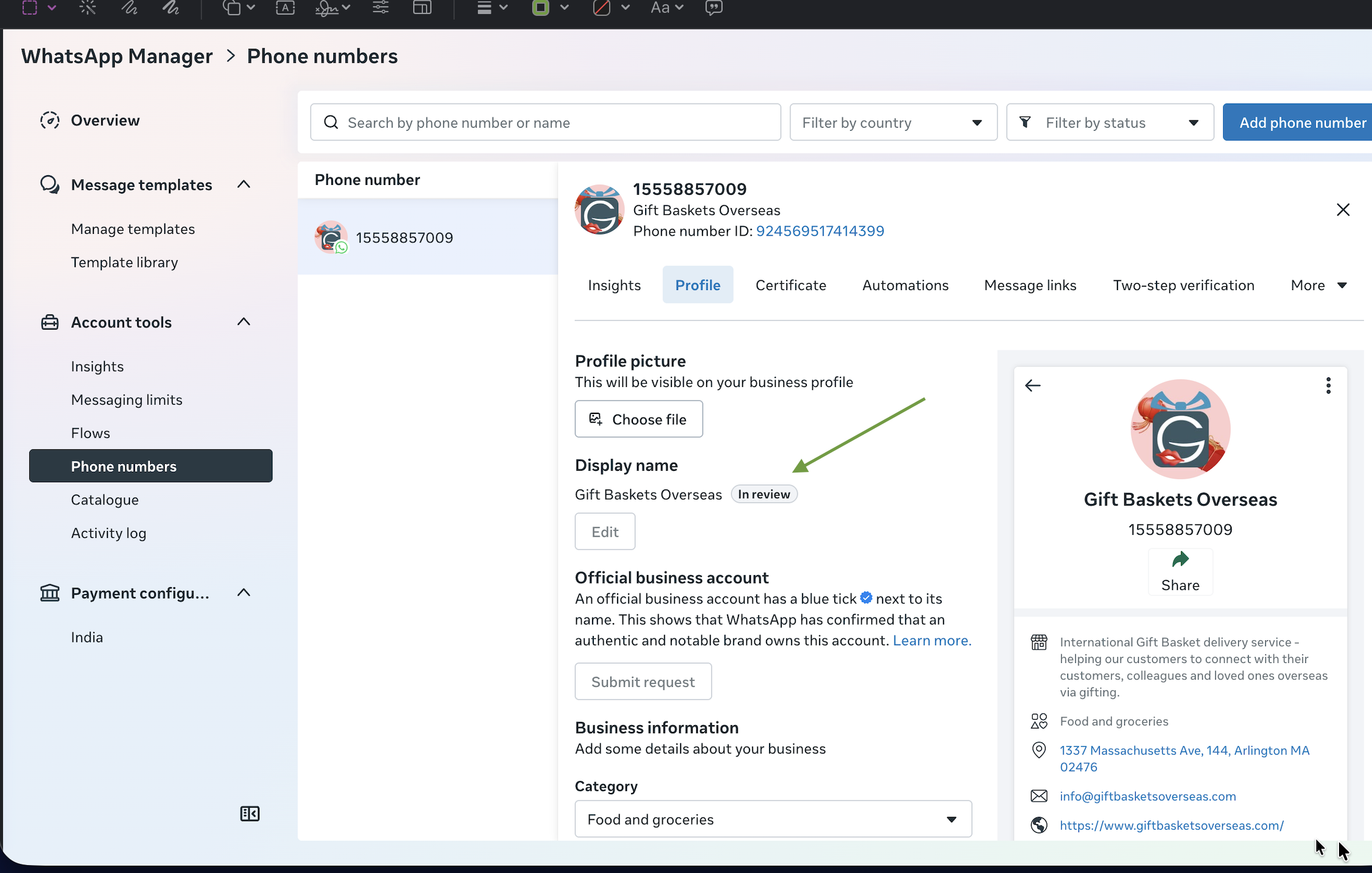Switch to the Insights tab of the phone number
1372x873 pixels.
pos(614,285)
